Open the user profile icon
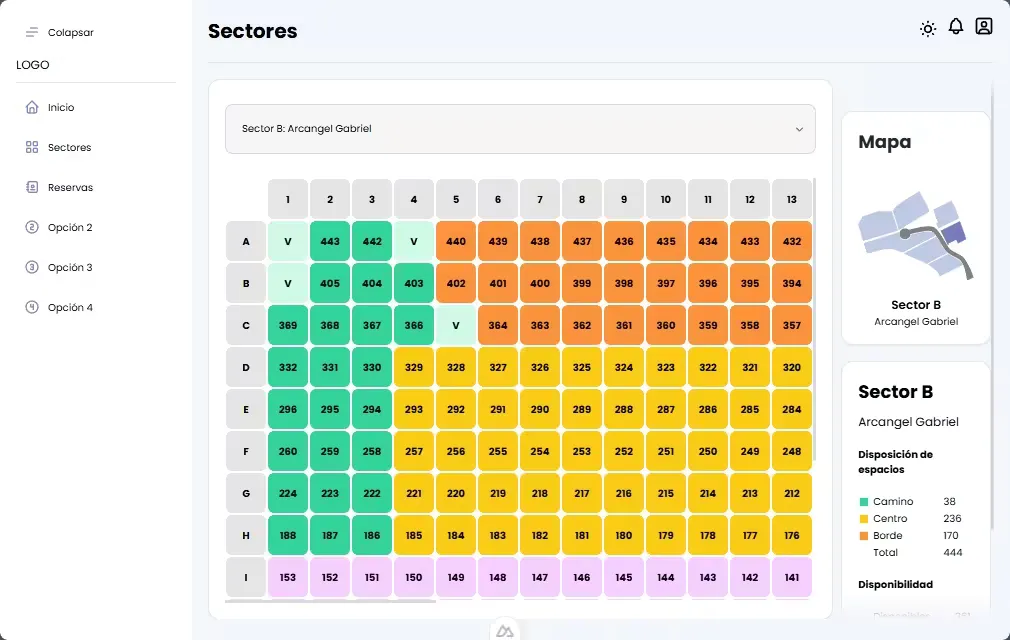 coord(984,27)
